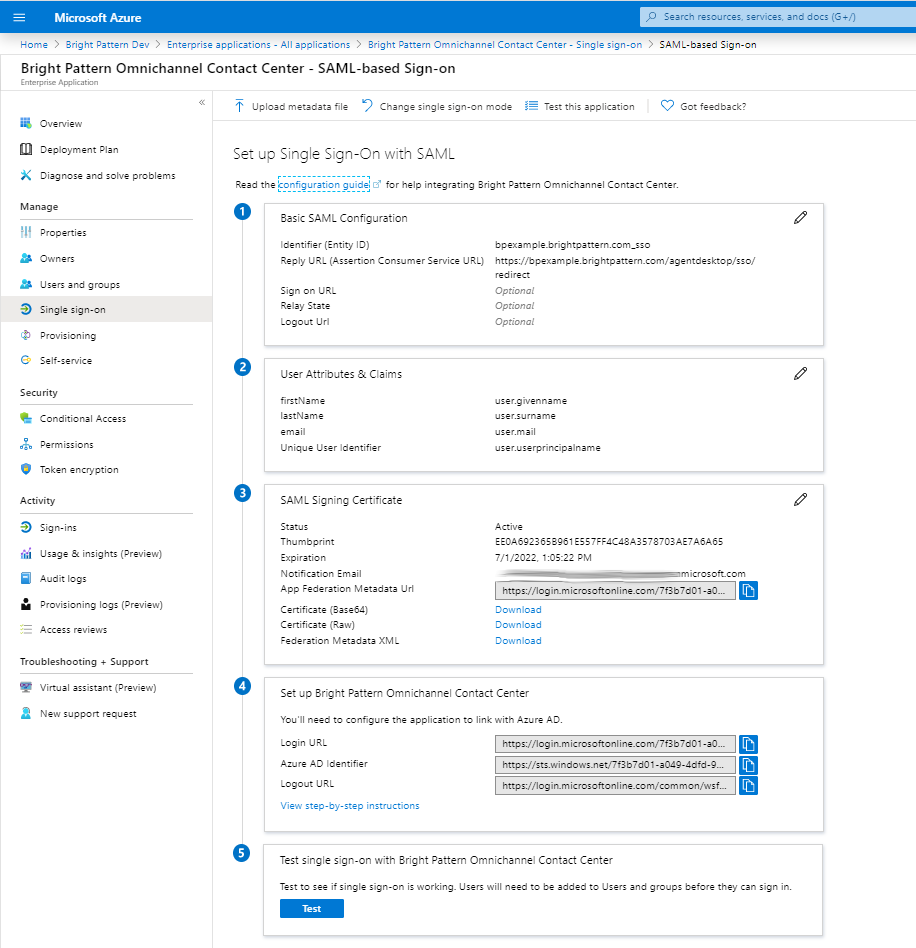Screen dimensions: 916x948
Task: Click the Test this application list icon
Action: pos(531,106)
